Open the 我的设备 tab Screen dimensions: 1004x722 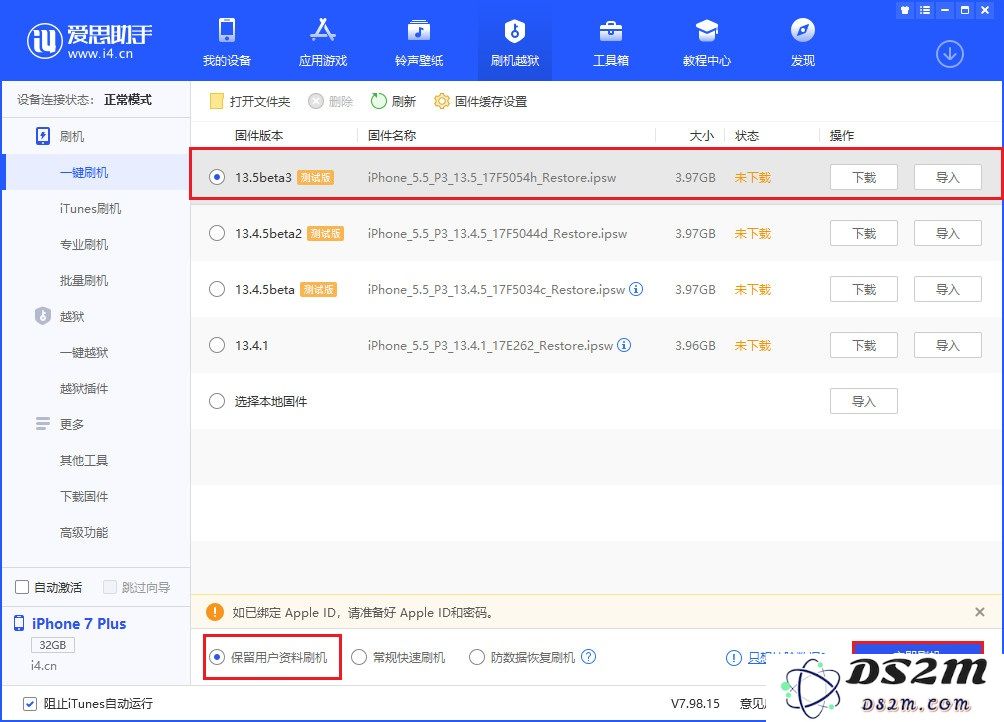[227, 42]
